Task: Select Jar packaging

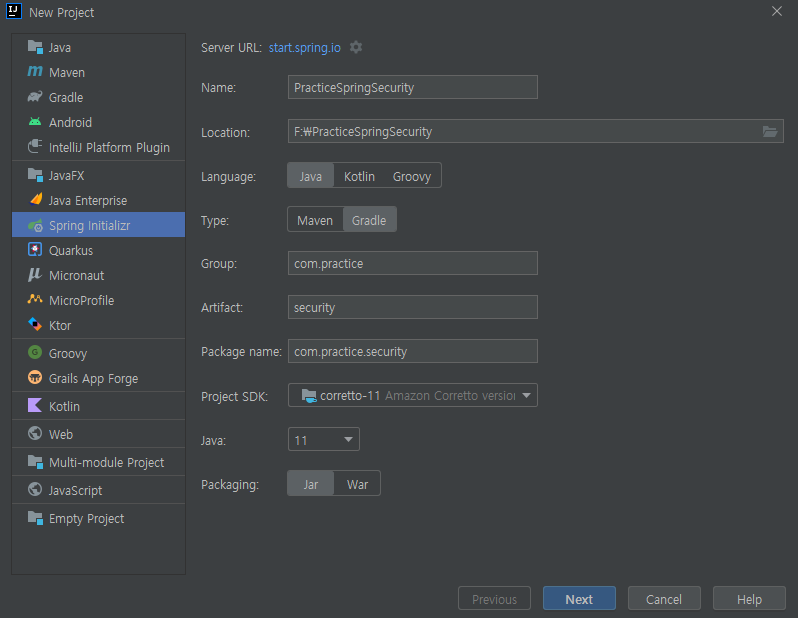Action: click(x=310, y=484)
